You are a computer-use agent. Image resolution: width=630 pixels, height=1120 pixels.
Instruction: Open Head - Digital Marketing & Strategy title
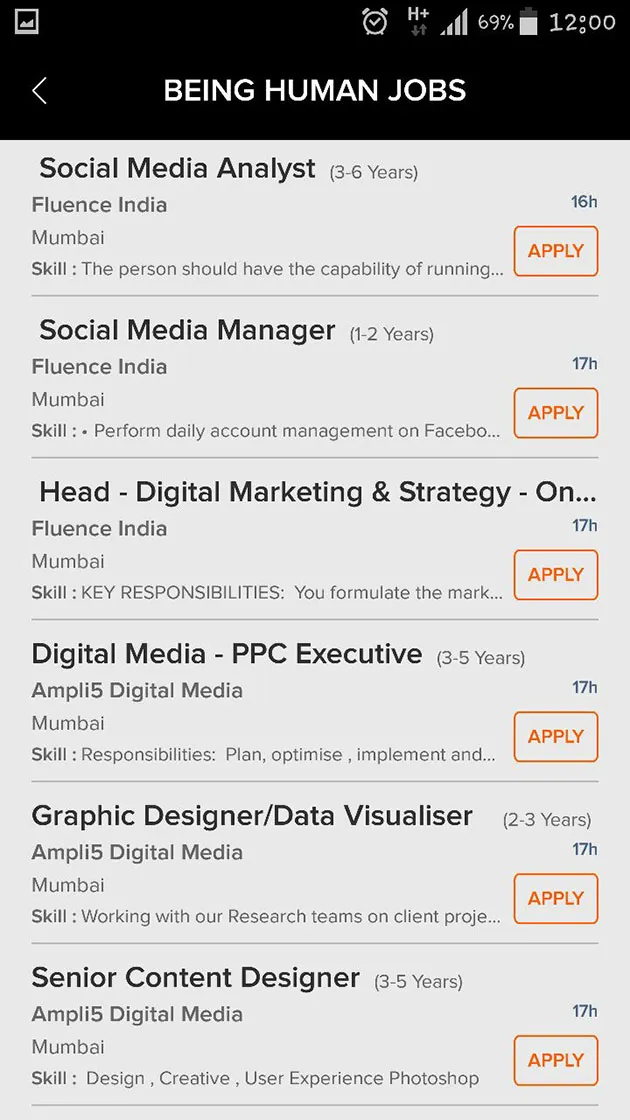pyautogui.click(x=318, y=493)
